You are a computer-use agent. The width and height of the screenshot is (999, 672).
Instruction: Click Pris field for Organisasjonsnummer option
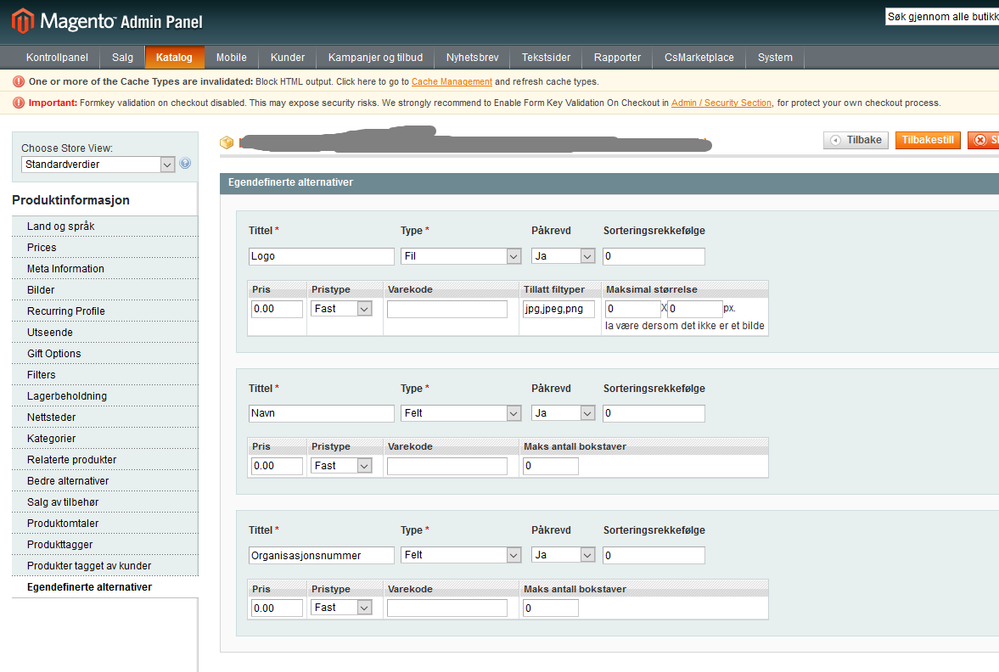[x=277, y=608]
